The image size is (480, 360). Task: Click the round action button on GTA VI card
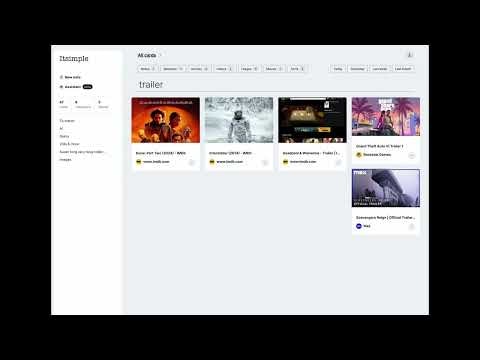pyautogui.click(x=411, y=156)
